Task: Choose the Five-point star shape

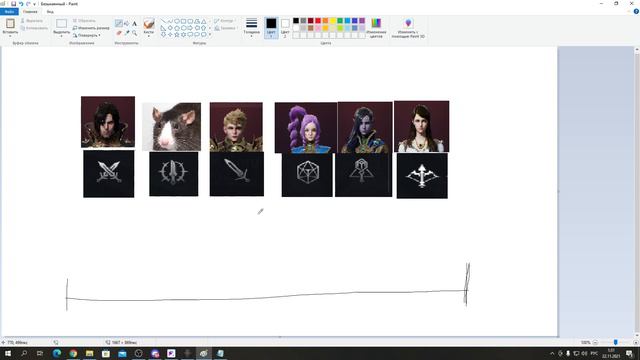Action: pos(177,35)
